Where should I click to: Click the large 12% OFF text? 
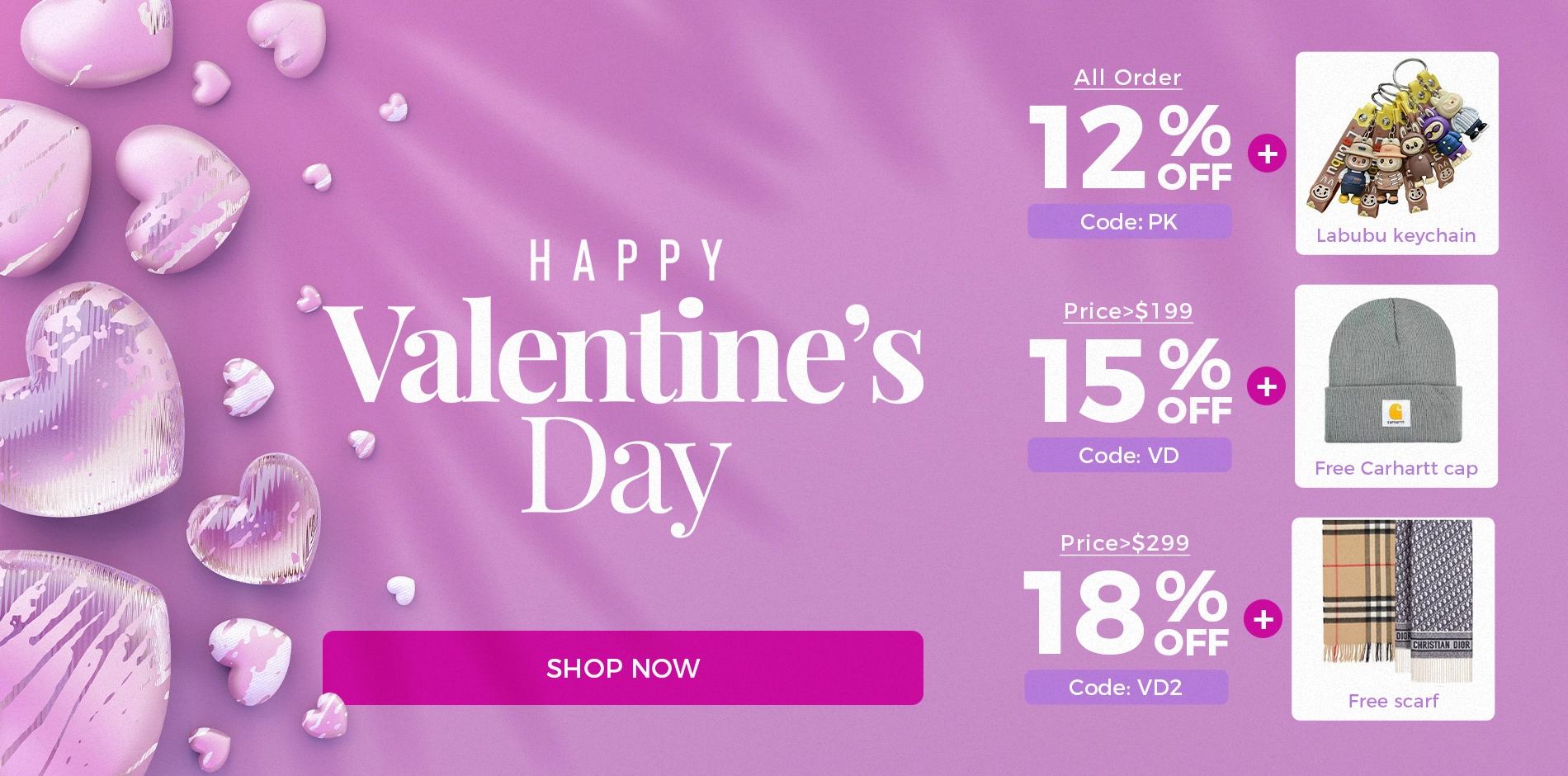pyautogui.click(x=1129, y=149)
